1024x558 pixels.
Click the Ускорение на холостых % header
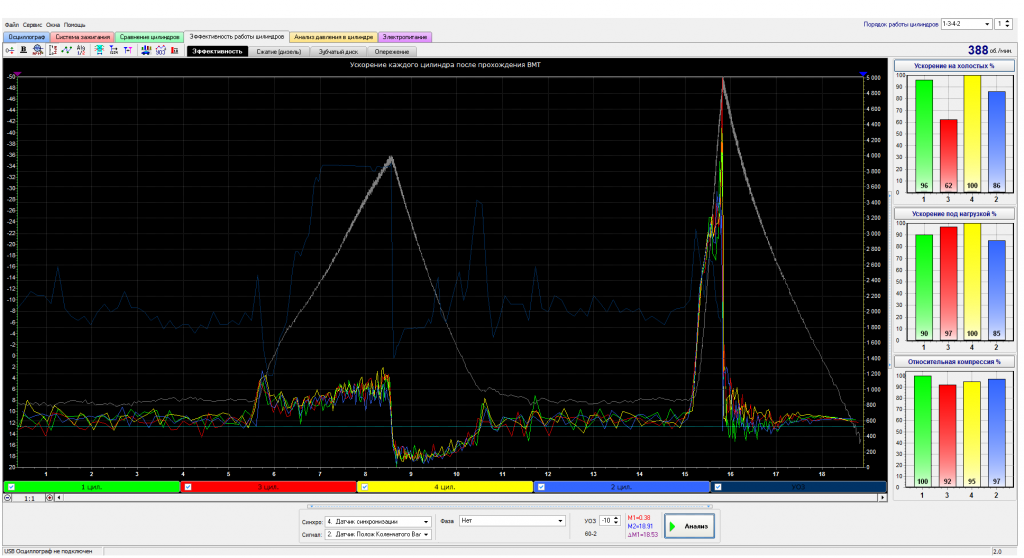954,66
